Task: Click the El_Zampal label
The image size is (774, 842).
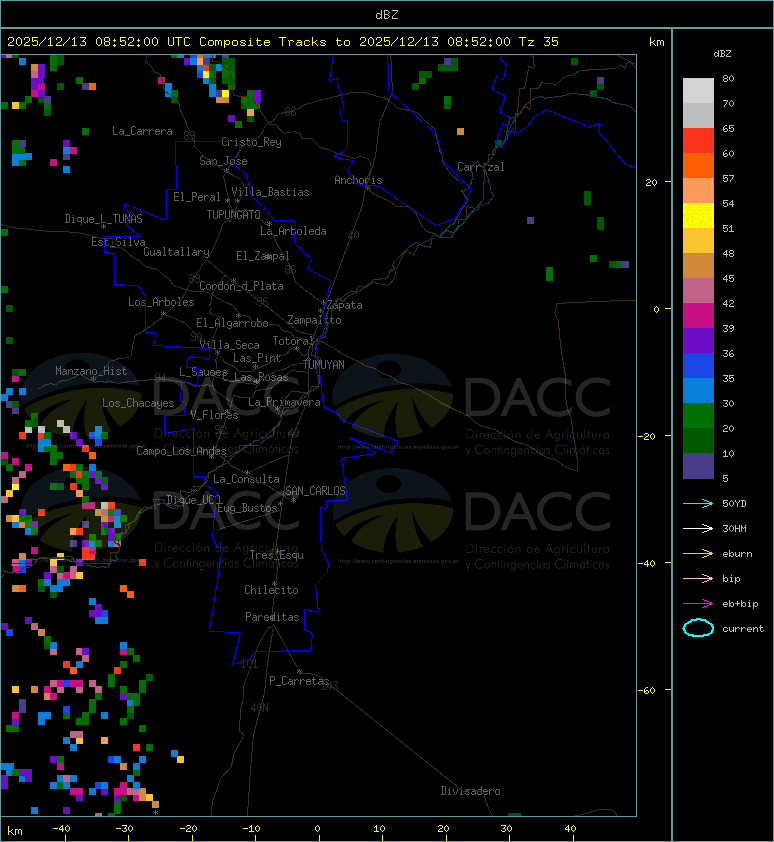Action: (263, 256)
